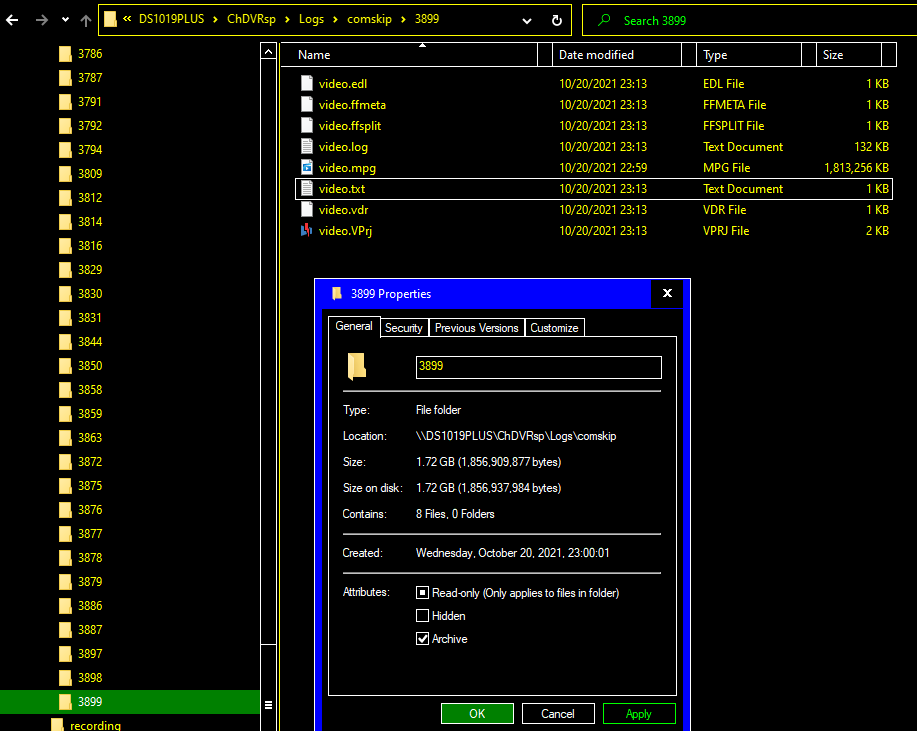Image resolution: width=917 pixels, height=731 pixels.
Task: Click the video.log file icon
Action: pyautogui.click(x=307, y=147)
